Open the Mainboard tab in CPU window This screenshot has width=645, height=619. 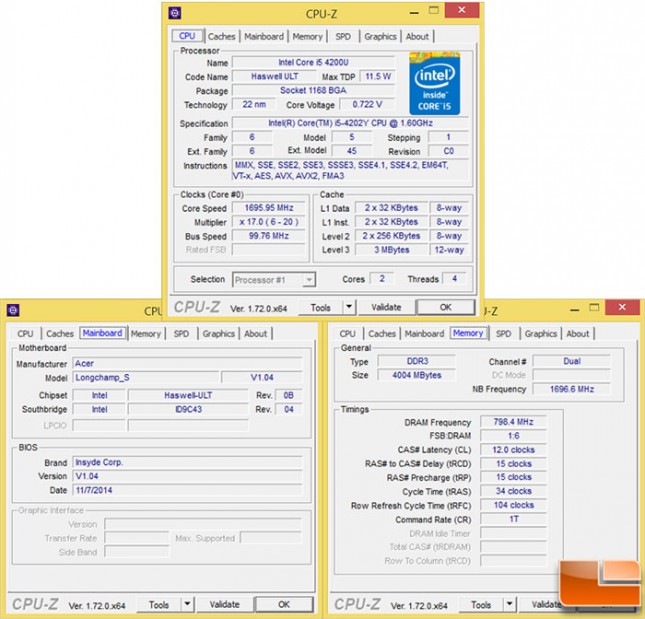coord(264,36)
